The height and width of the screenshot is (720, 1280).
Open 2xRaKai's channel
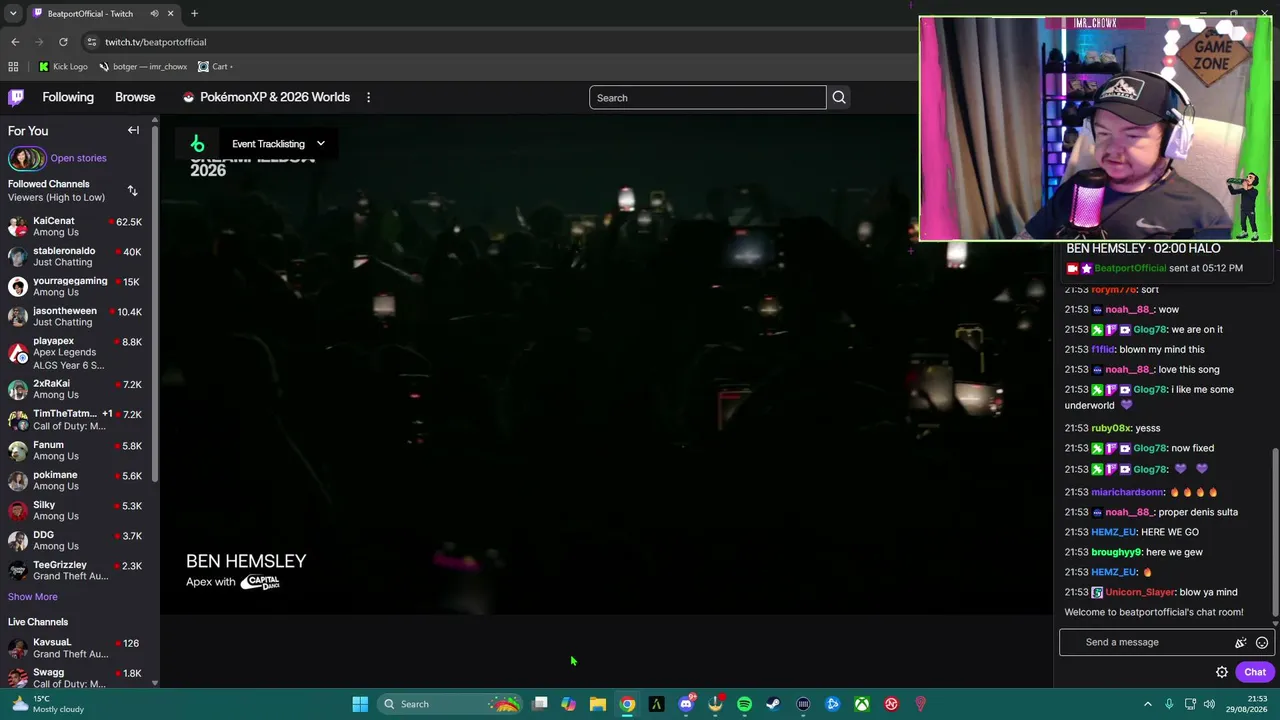75,389
